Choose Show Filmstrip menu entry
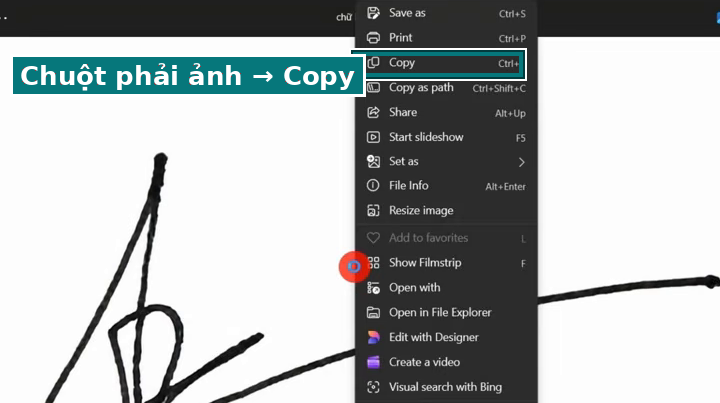Viewport: 720px width, 403px height. point(446,263)
